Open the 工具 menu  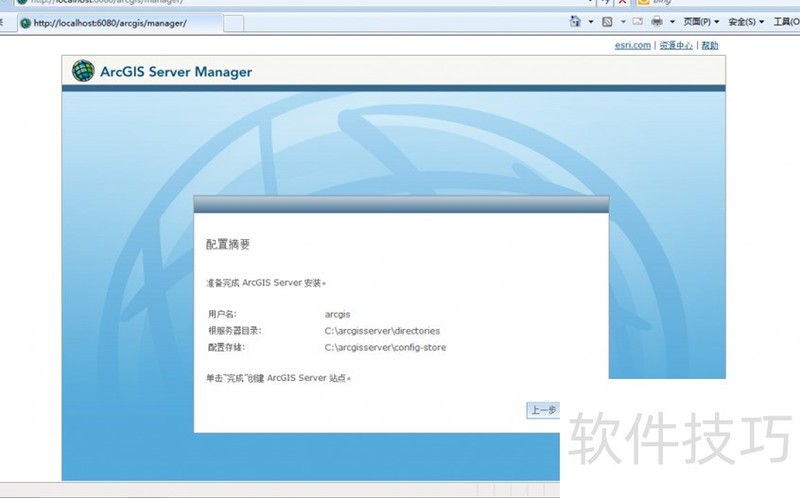tap(786, 21)
